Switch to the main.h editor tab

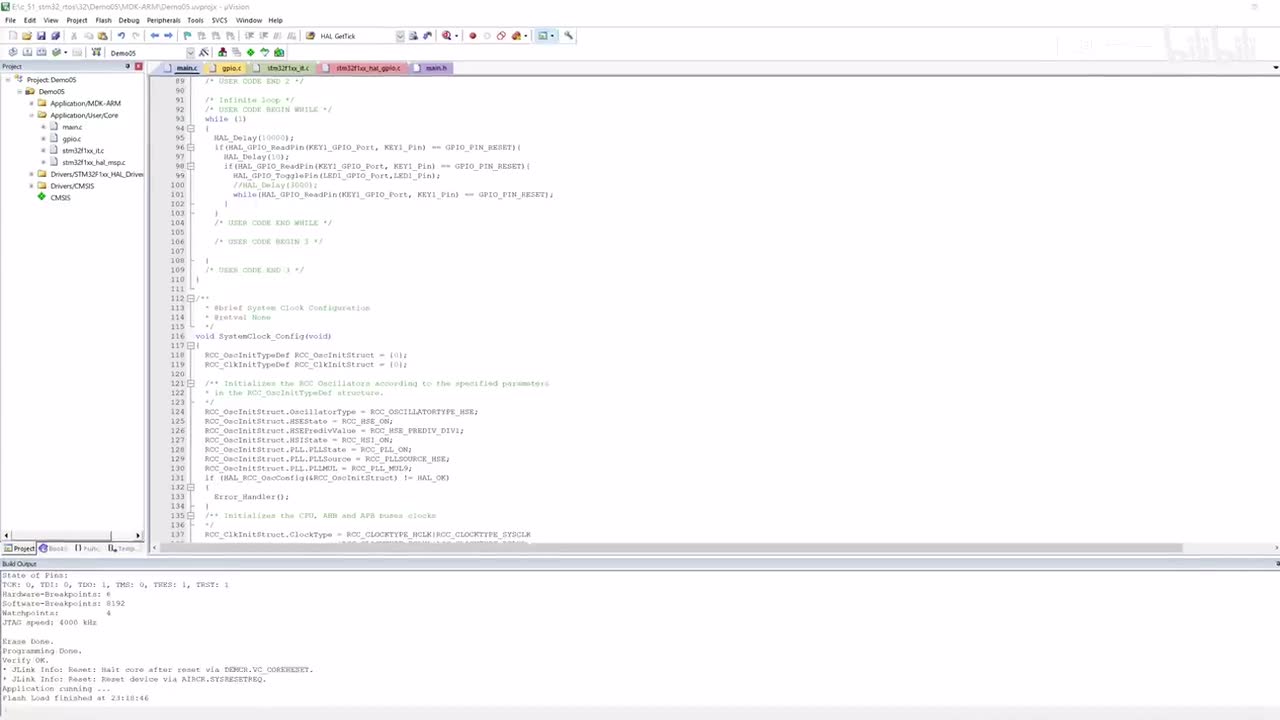coord(433,68)
